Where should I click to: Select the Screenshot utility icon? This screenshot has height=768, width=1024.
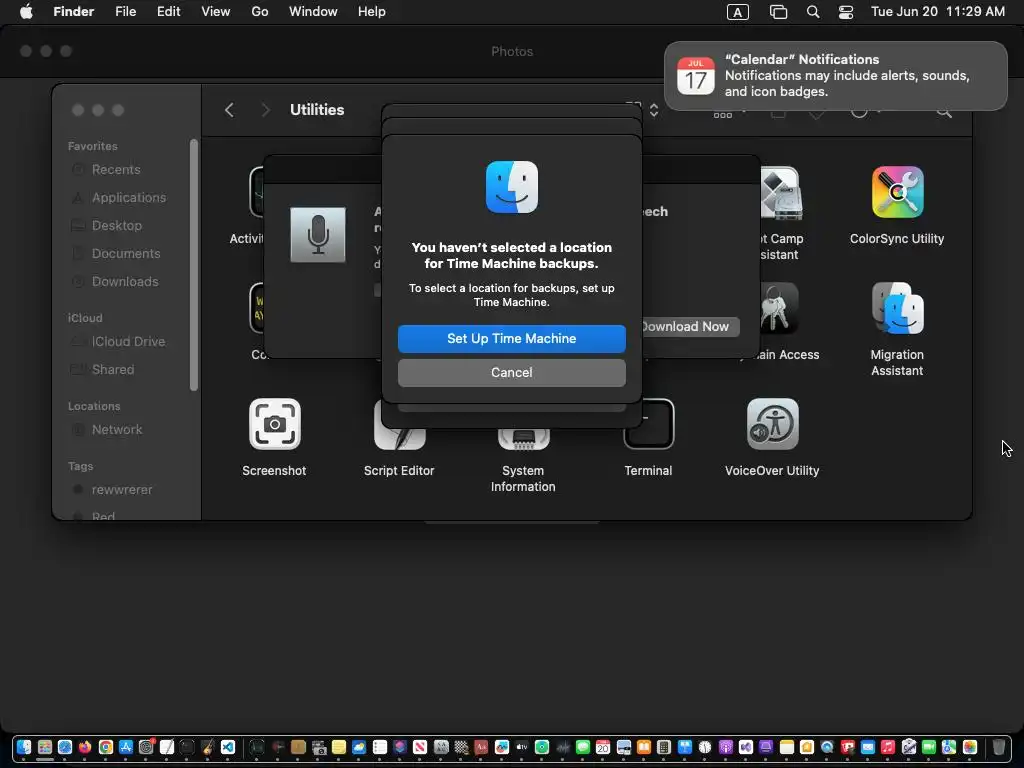(x=274, y=424)
